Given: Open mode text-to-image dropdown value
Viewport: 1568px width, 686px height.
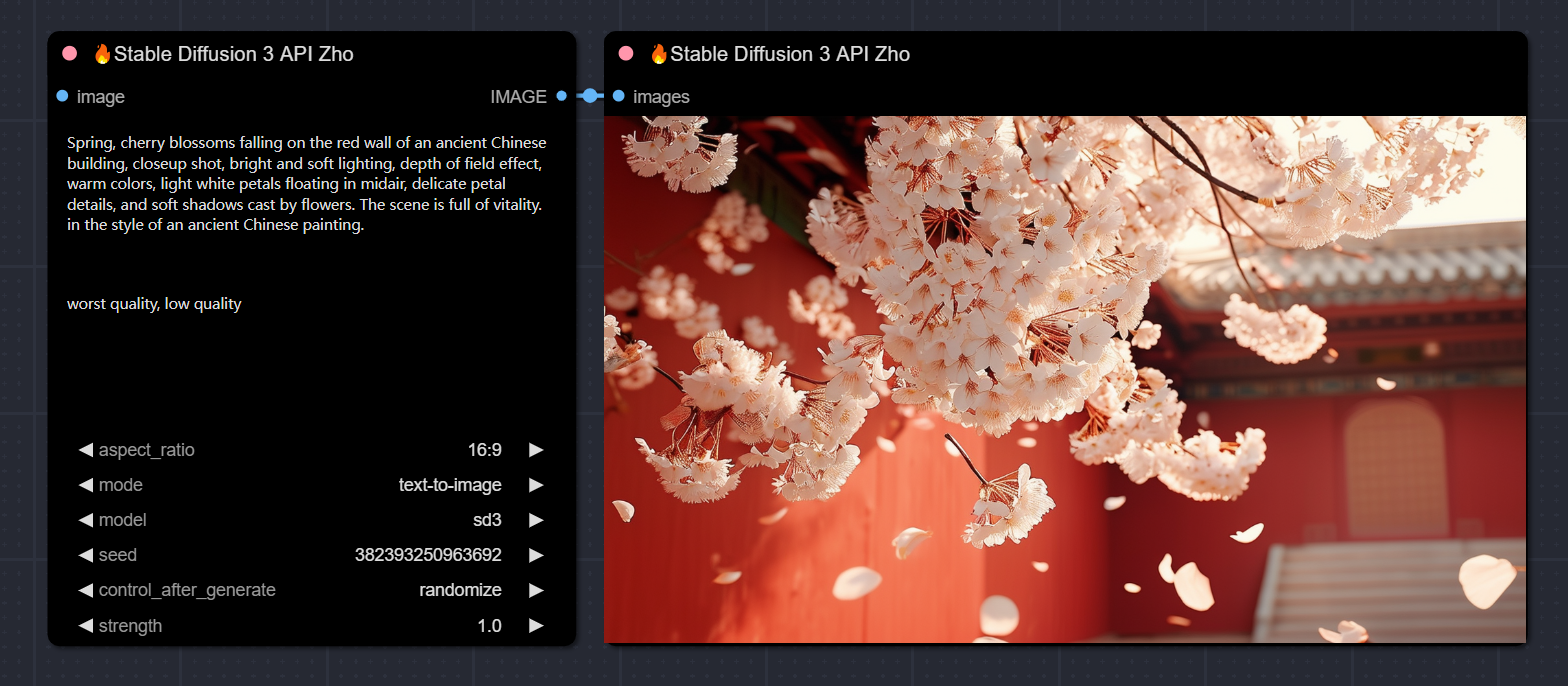Looking at the screenshot, I should [x=450, y=485].
